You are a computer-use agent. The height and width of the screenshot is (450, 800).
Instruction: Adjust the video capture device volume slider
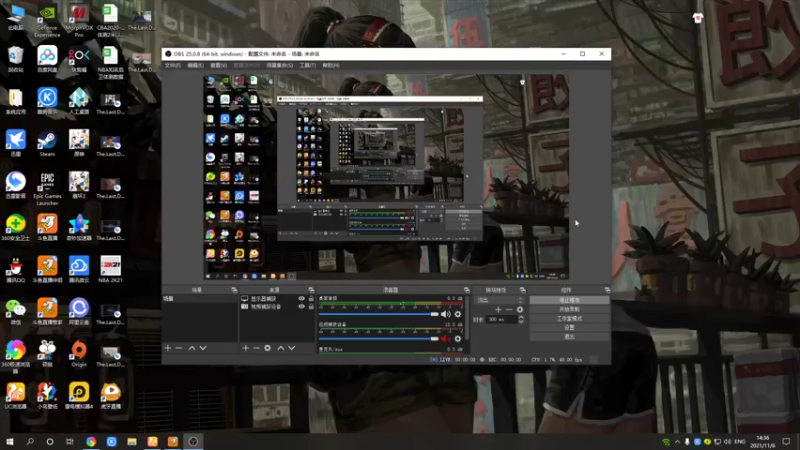(379, 339)
